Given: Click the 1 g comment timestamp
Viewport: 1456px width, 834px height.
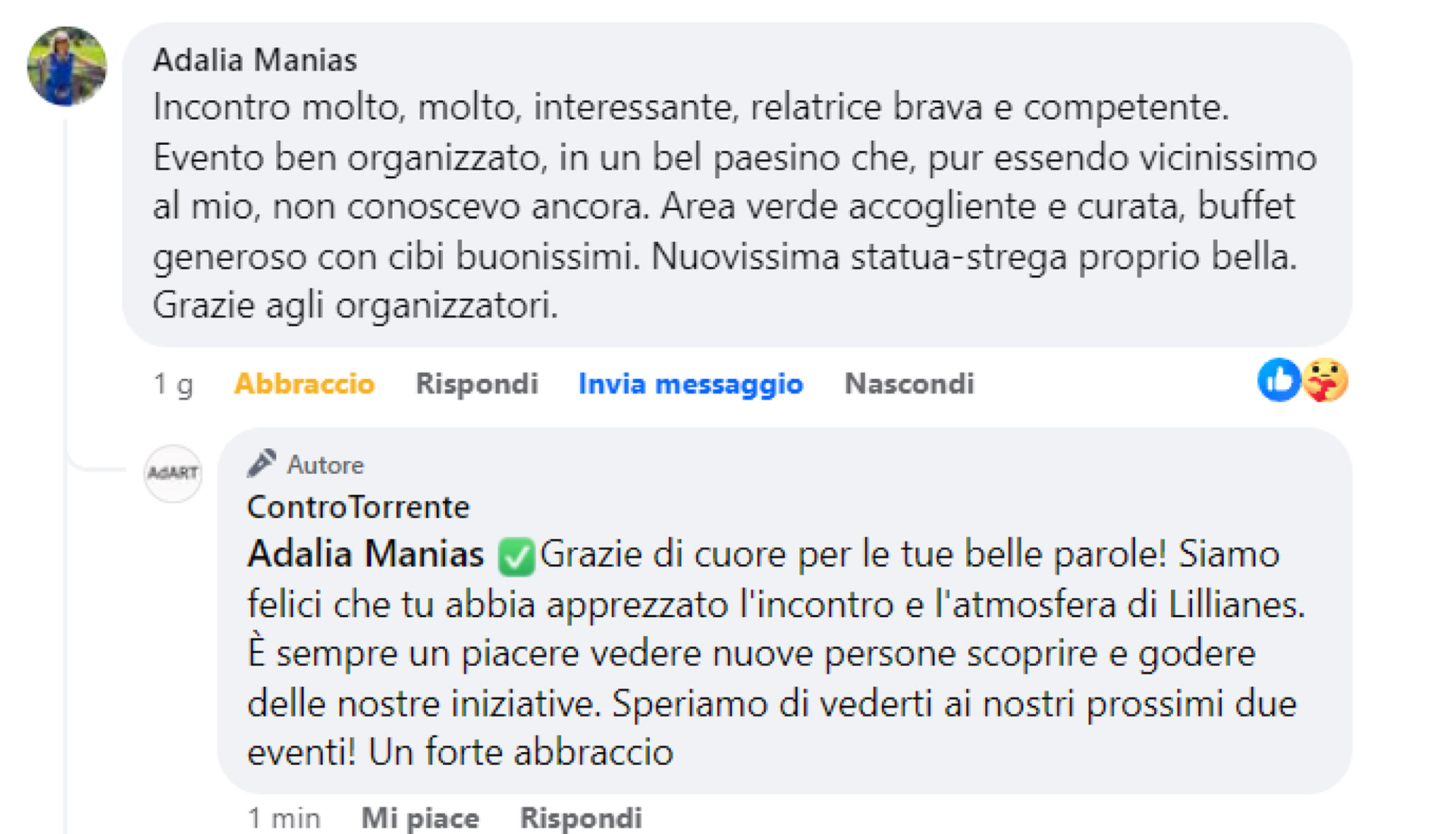Looking at the screenshot, I should pos(173,384).
